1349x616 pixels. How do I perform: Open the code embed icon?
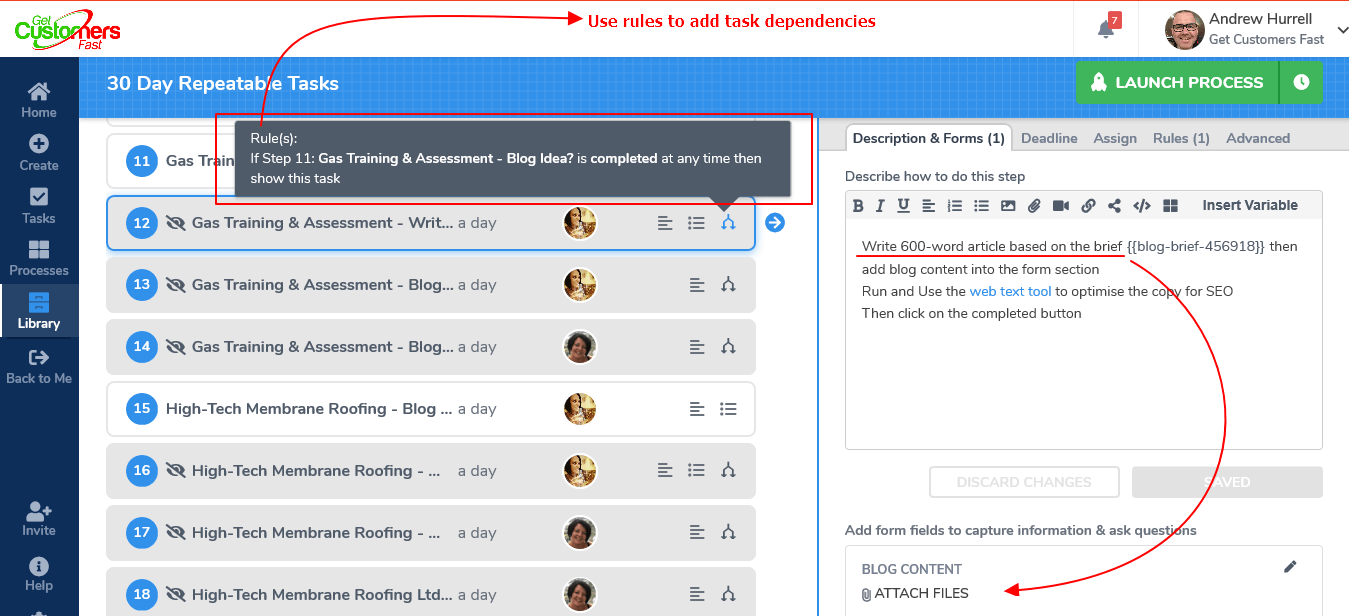1142,206
